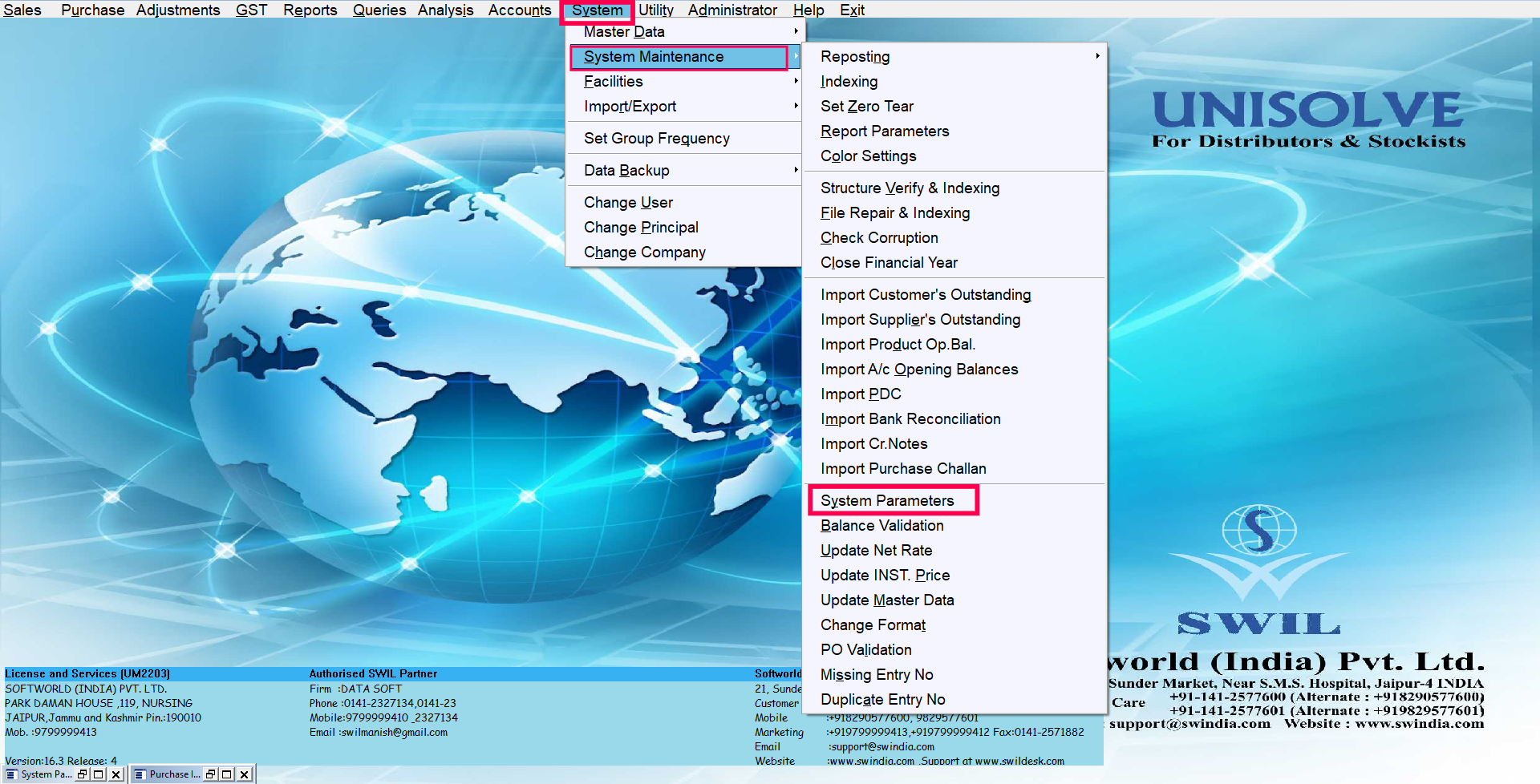
Task: Open the Purchase menu
Action: pyautogui.click(x=92, y=10)
